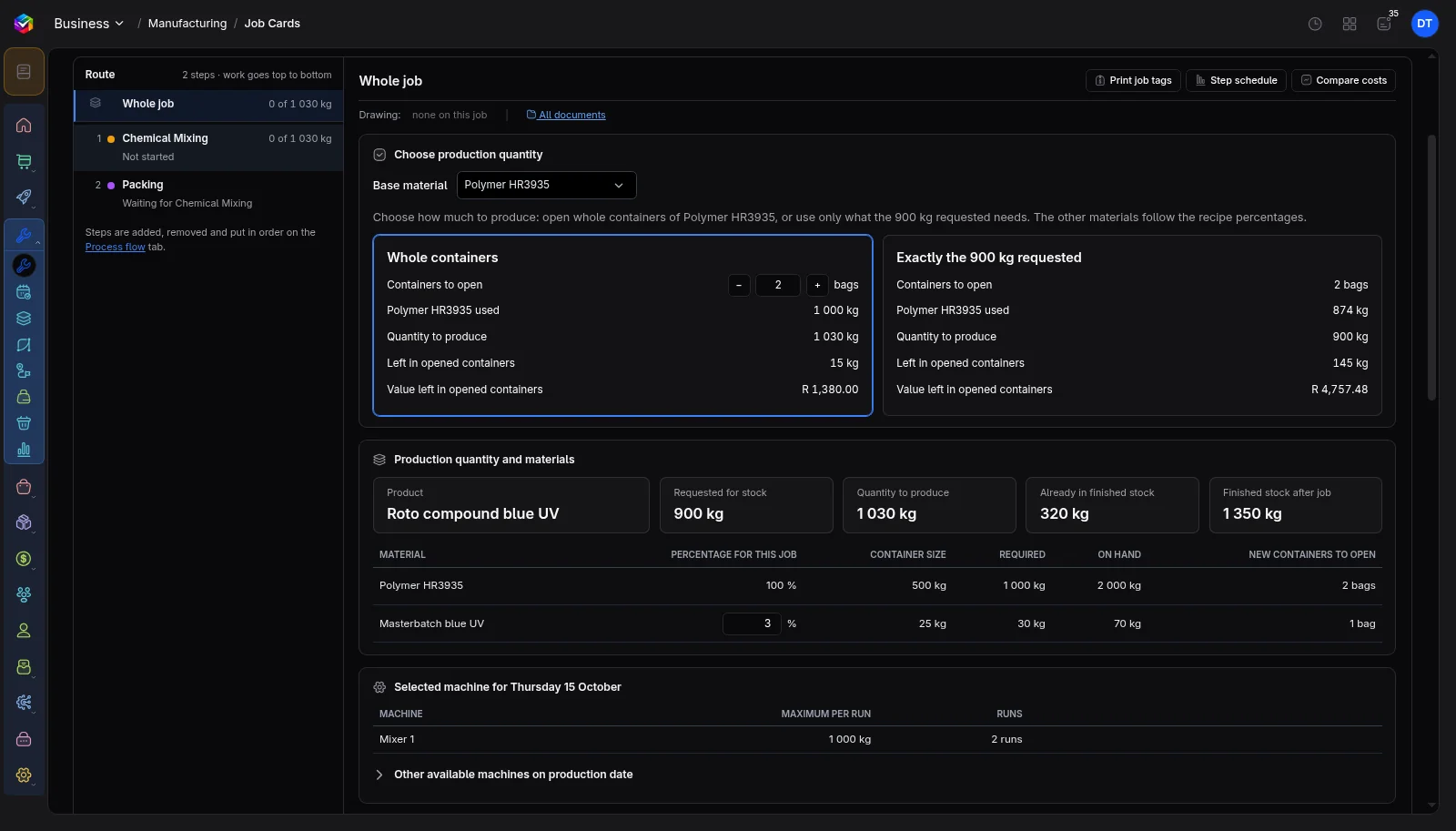Open notifications icon showing 35

[1384, 24]
